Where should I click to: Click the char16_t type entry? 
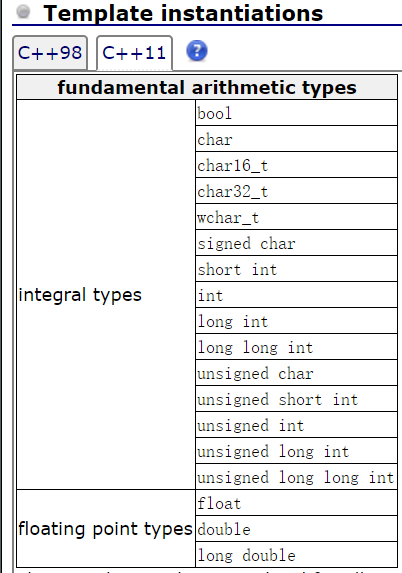(x=233, y=166)
